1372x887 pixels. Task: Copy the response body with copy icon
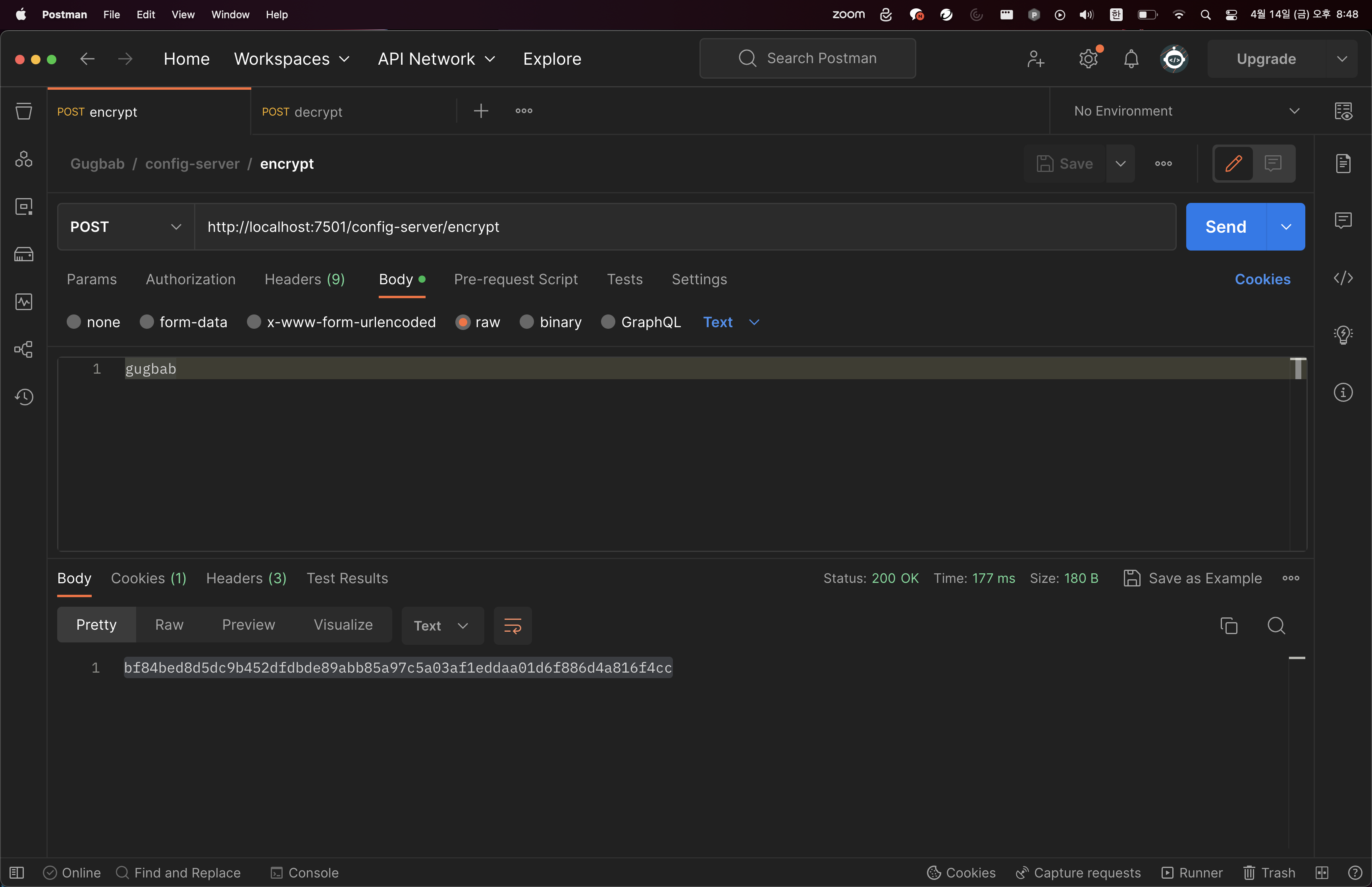point(1229,625)
